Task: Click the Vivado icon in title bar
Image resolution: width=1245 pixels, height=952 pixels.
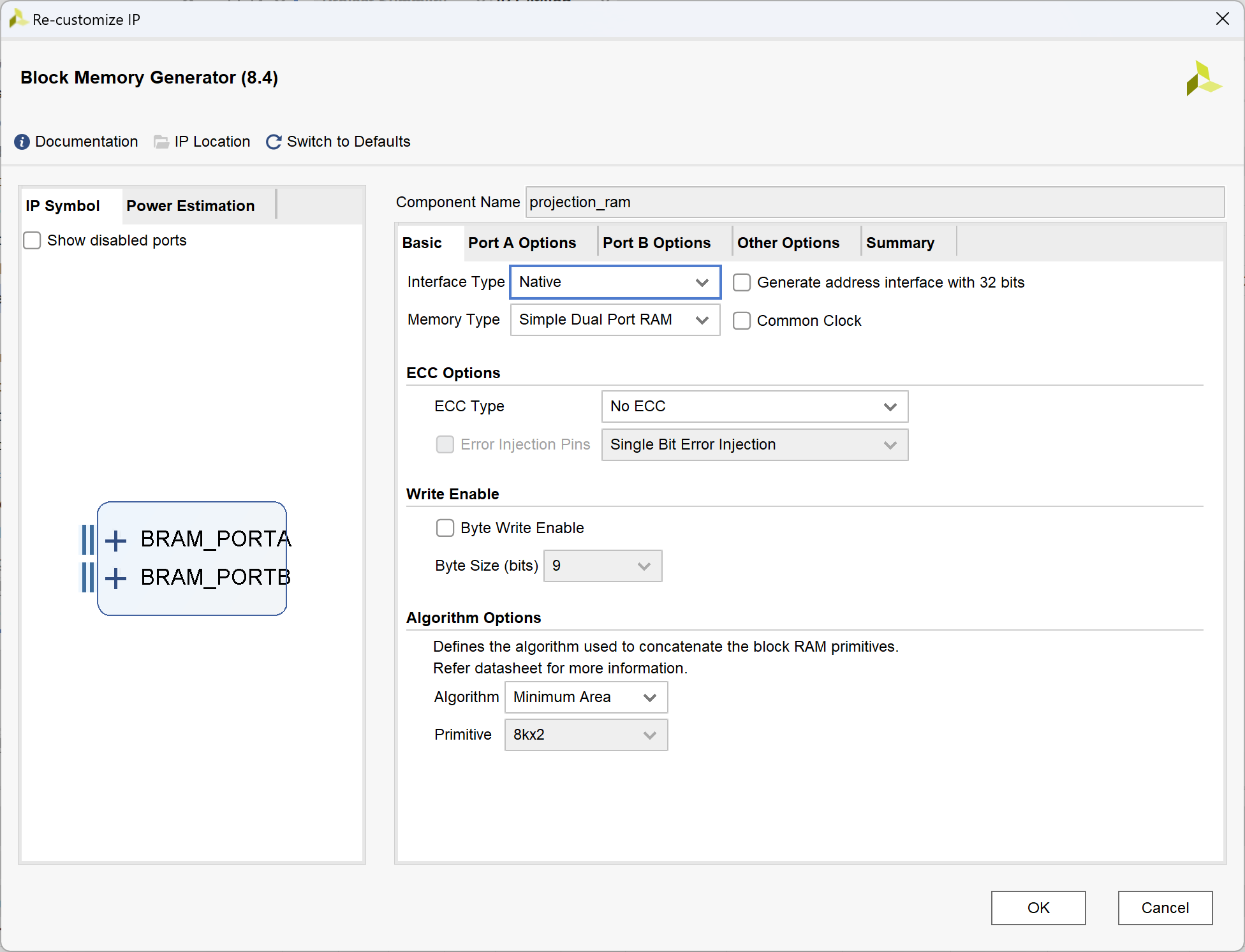Action: (x=17, y=19)
